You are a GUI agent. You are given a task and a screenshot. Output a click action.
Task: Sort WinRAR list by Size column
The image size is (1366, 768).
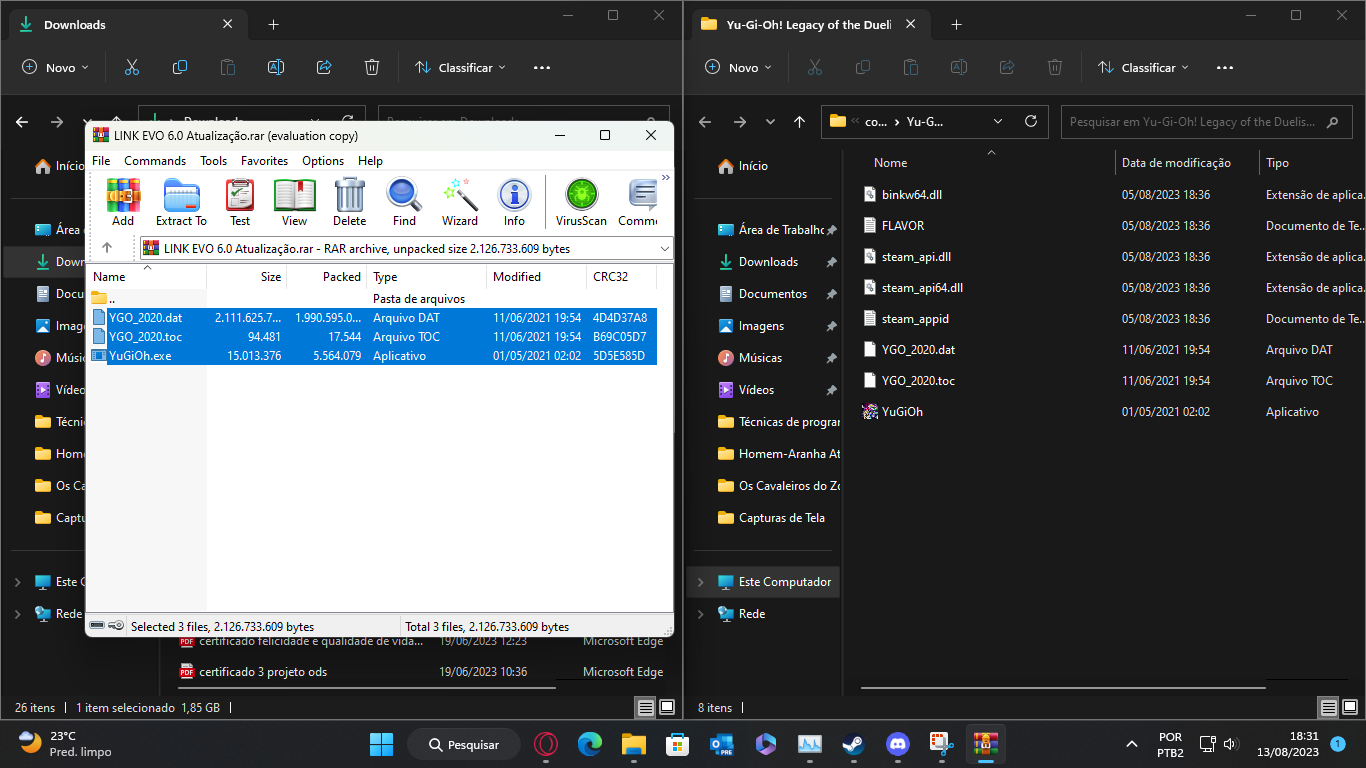[247, 277]
